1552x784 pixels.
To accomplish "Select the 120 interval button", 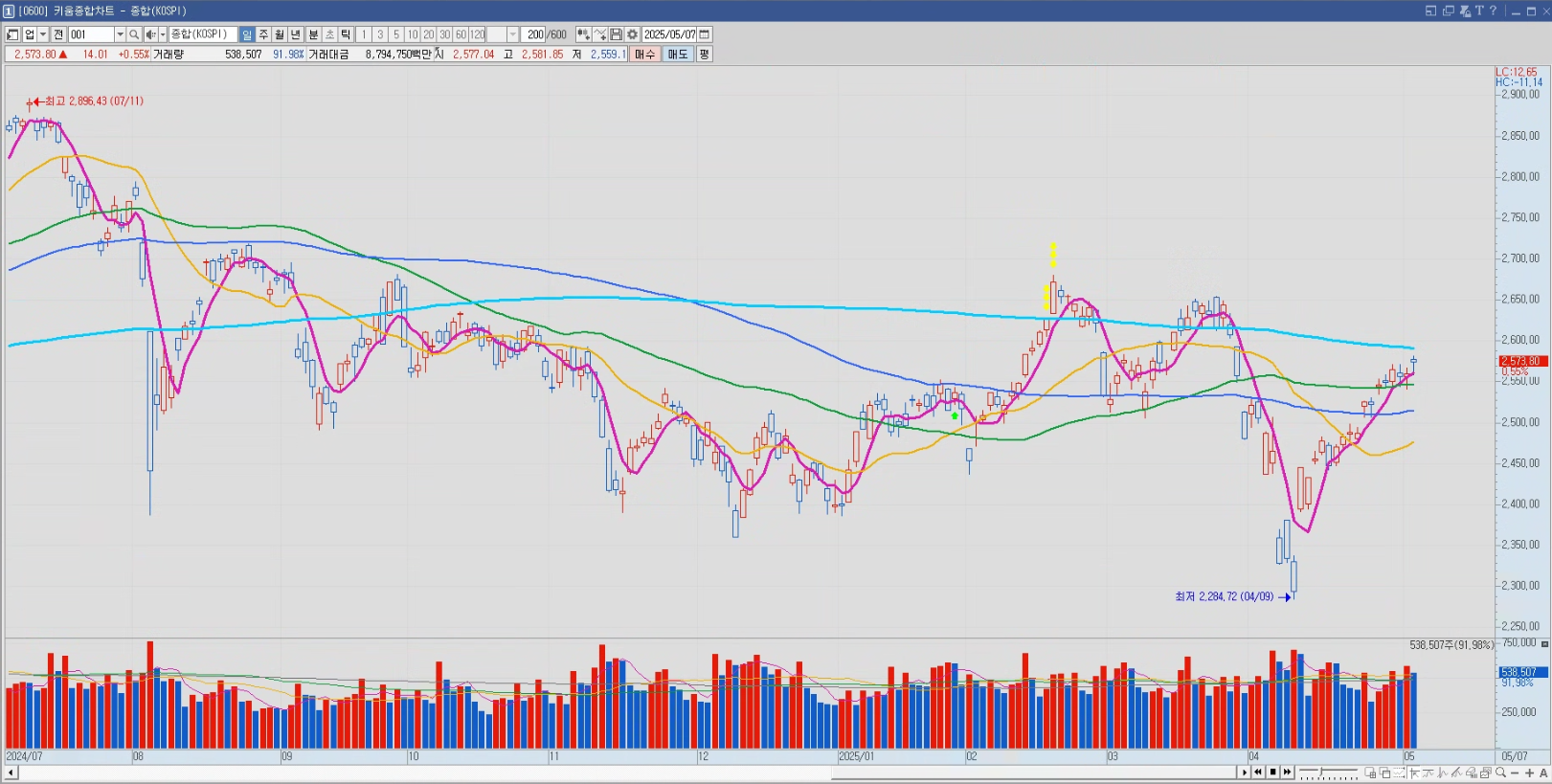I will pos(477,34).
